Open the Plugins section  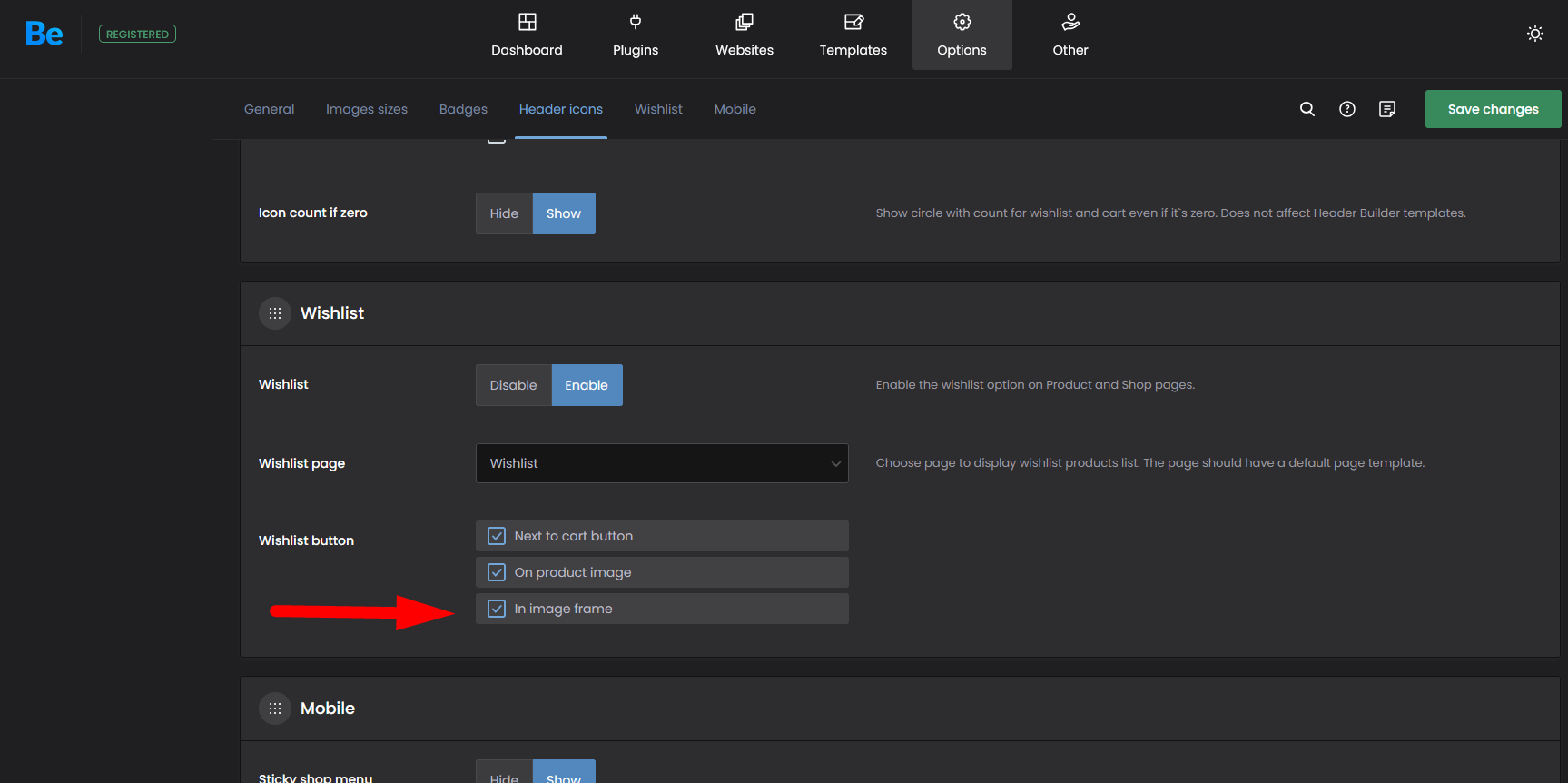[635, 35]
